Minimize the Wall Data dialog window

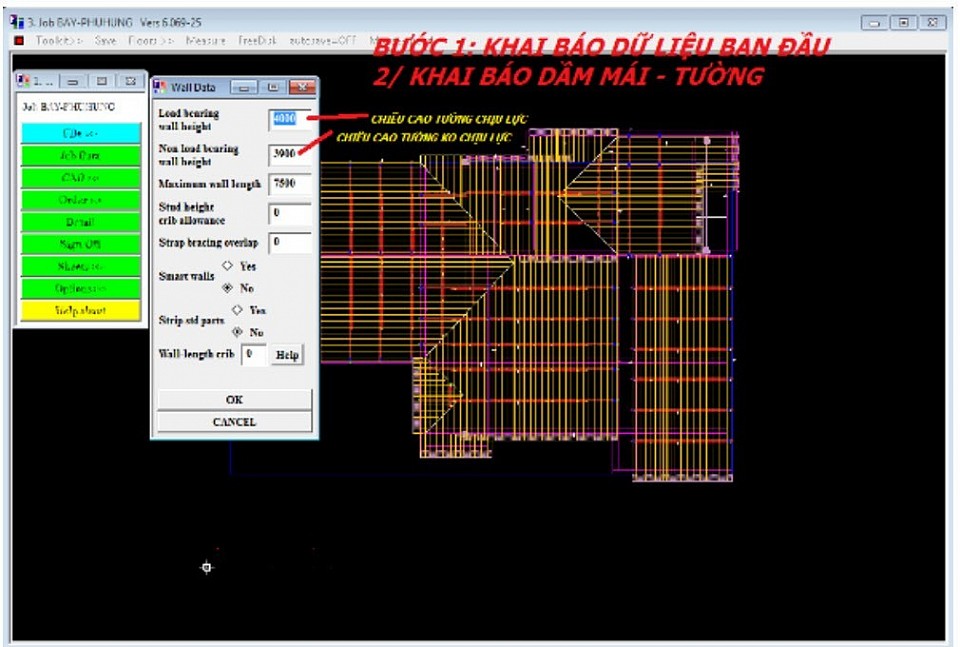[246, 87]
